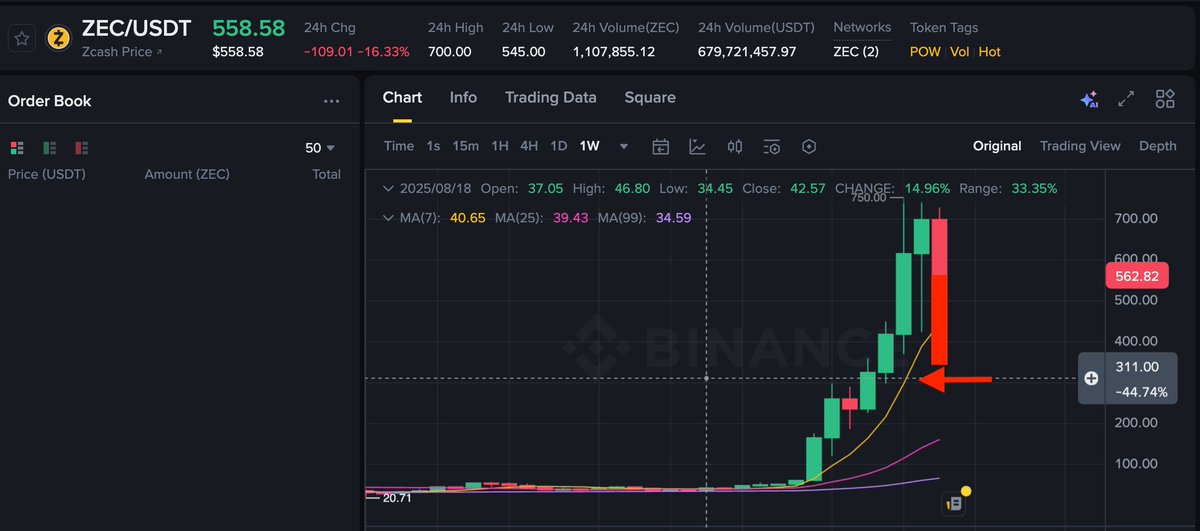Screen dimensions: 1200x531
Task: Switch to Trading View chart
Action: (1080, 146)
